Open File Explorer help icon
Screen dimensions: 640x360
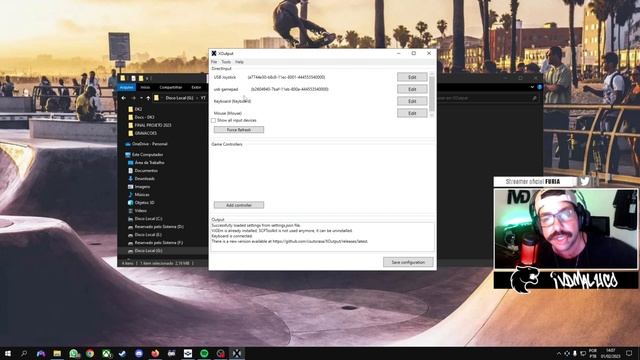[x=540, y=87]
